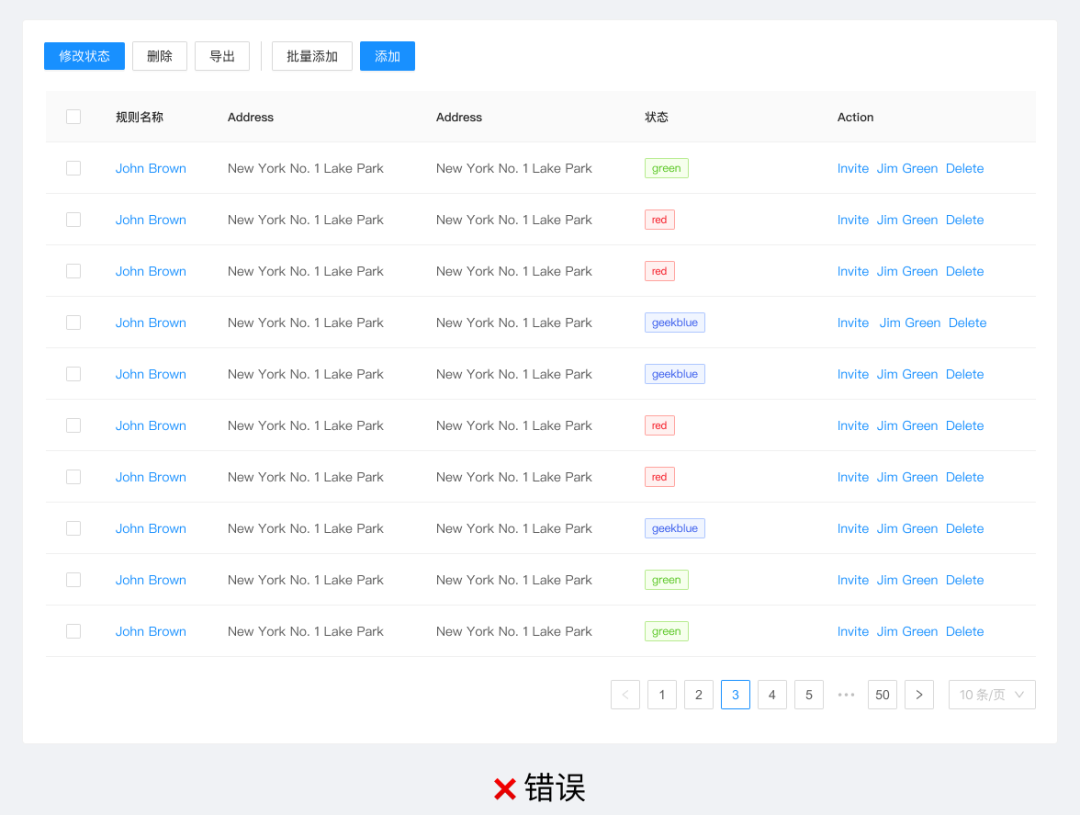
Task: Click the pagination ellipsis jump marker
Action: pyautogui.click(x=846, y=695)
